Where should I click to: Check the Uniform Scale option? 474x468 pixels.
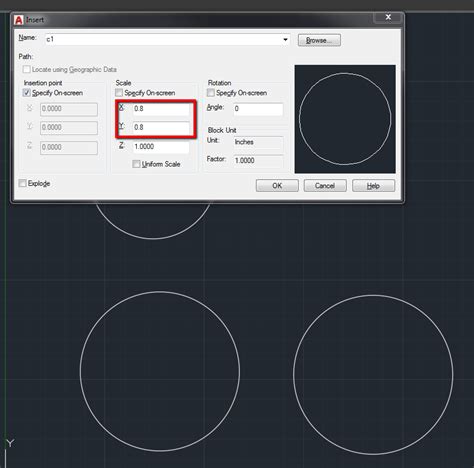136,164
